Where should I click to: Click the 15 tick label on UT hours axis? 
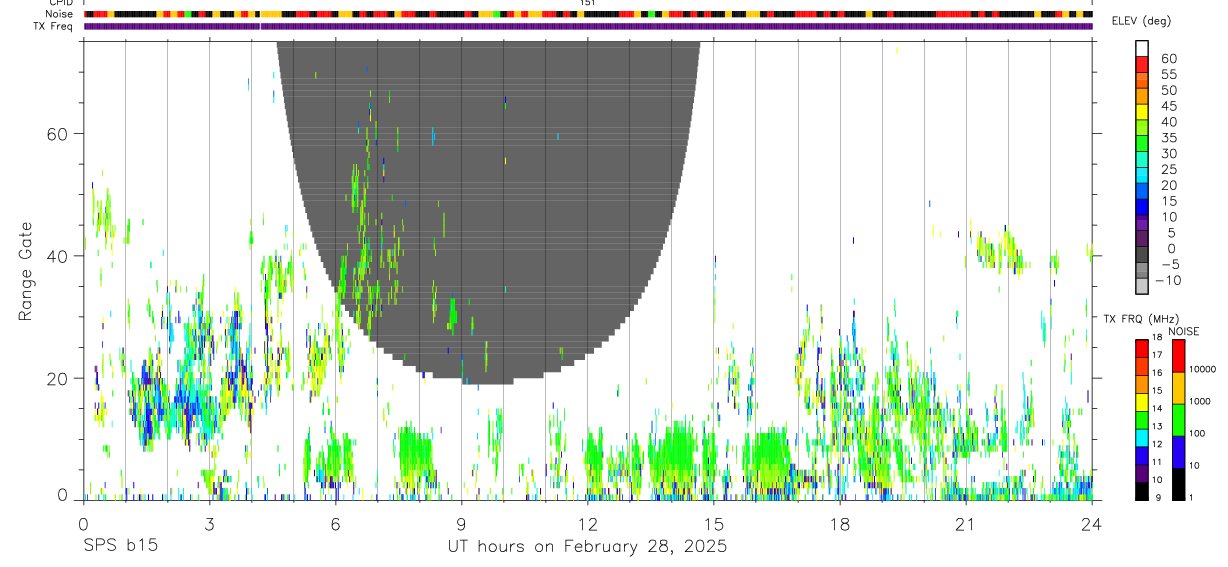click(714, 524)
